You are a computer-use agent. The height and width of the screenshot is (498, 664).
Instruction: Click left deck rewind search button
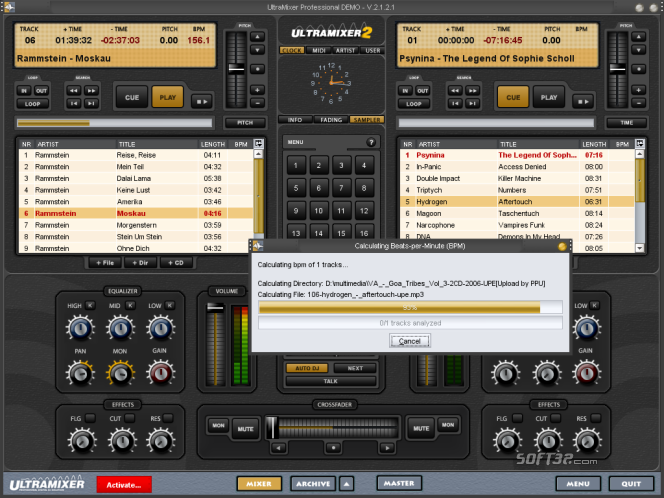[x=74, y=91]
